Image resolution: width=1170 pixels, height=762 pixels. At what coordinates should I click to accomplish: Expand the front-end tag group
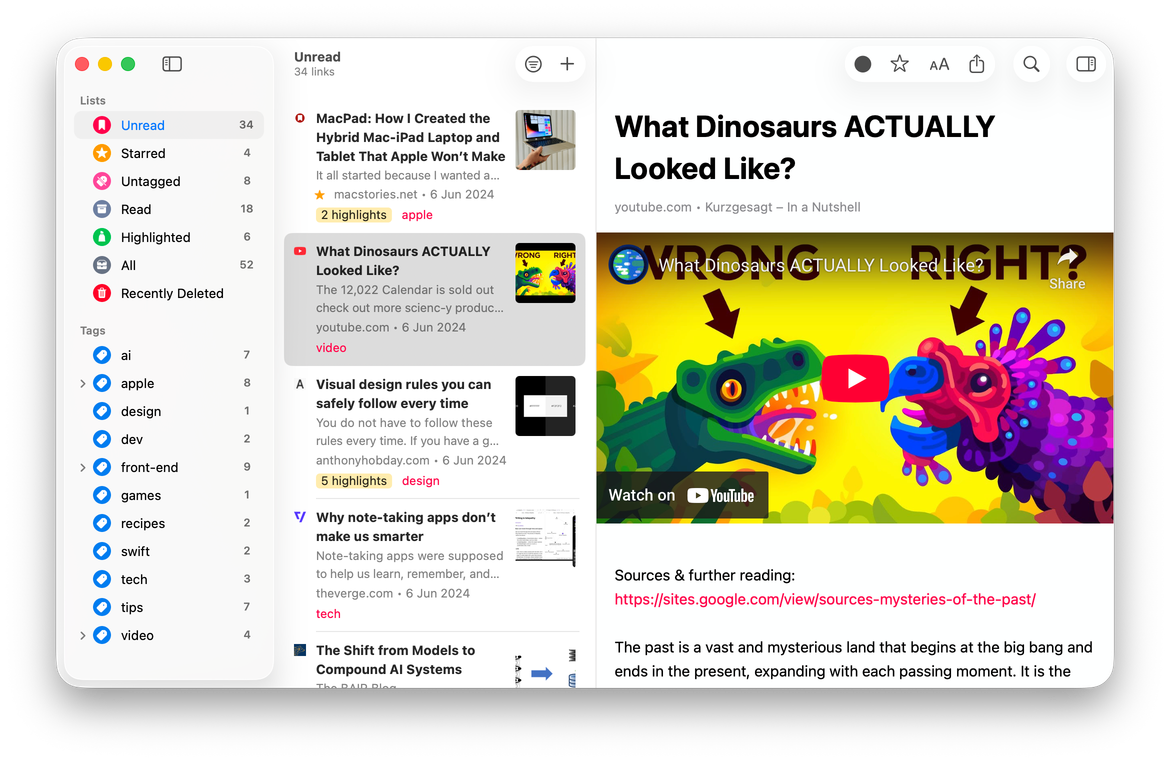tap(81, 467)
